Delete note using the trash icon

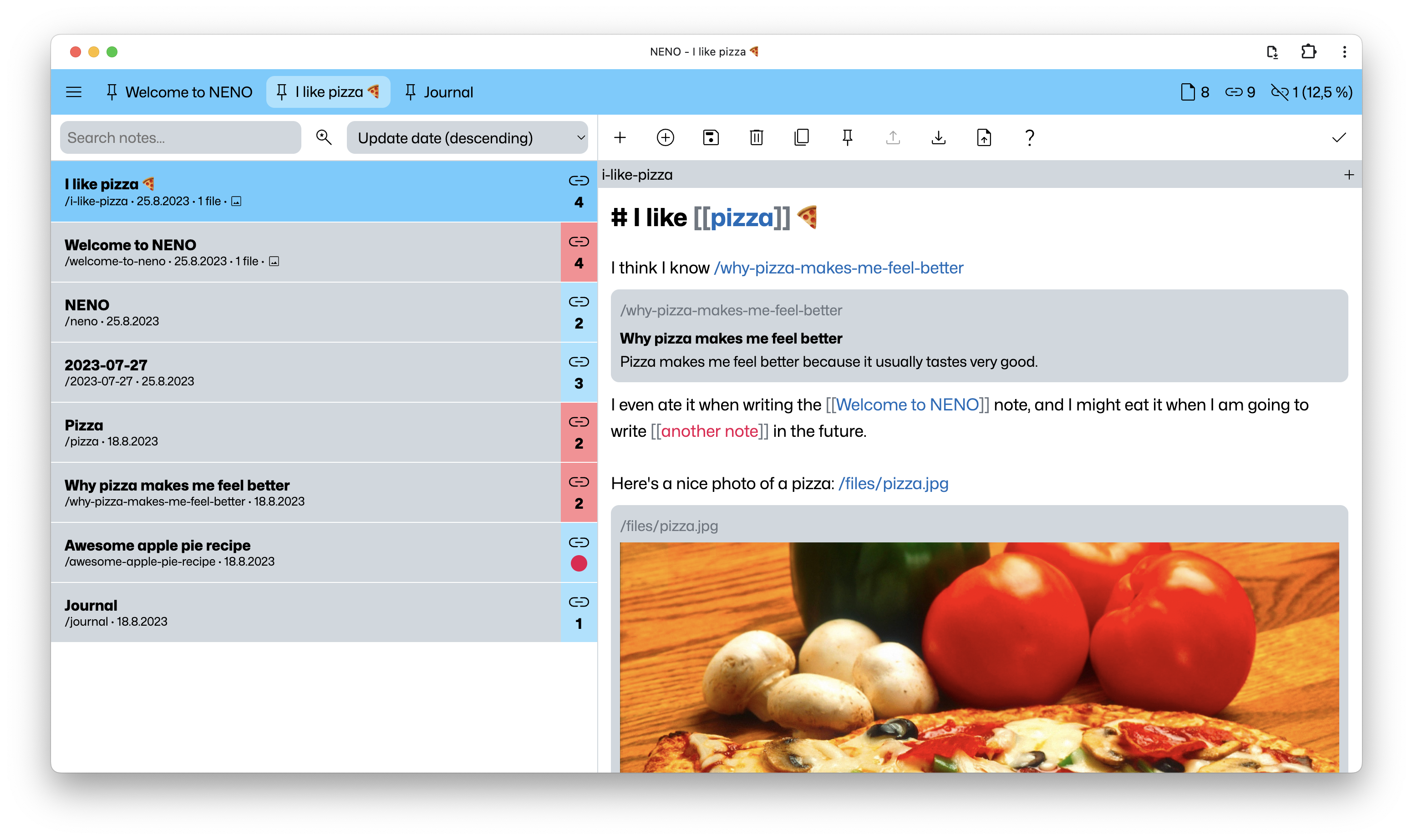click(x=756, y=137)
